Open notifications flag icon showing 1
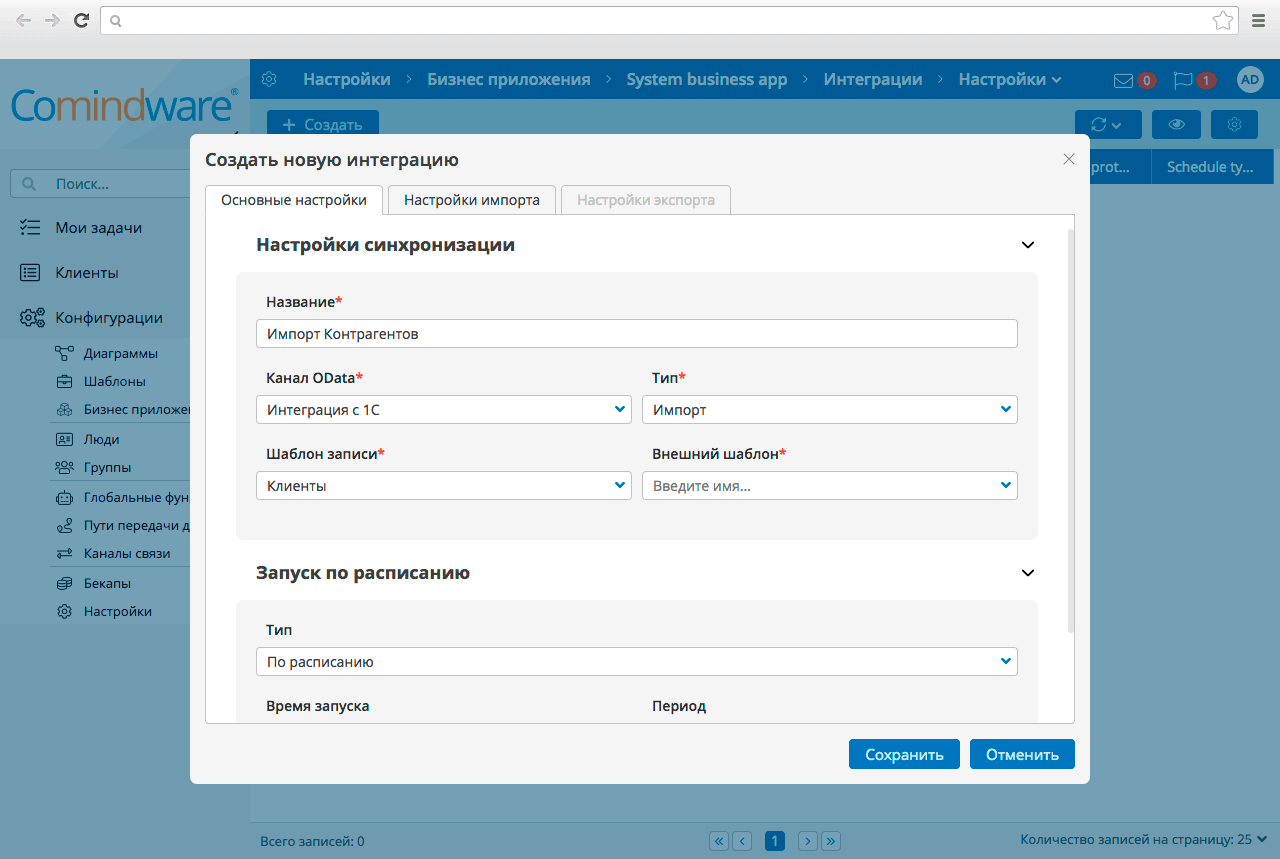Image resolution: width=1280 pixels, height=859 pixels. (x=1184, y=79)
